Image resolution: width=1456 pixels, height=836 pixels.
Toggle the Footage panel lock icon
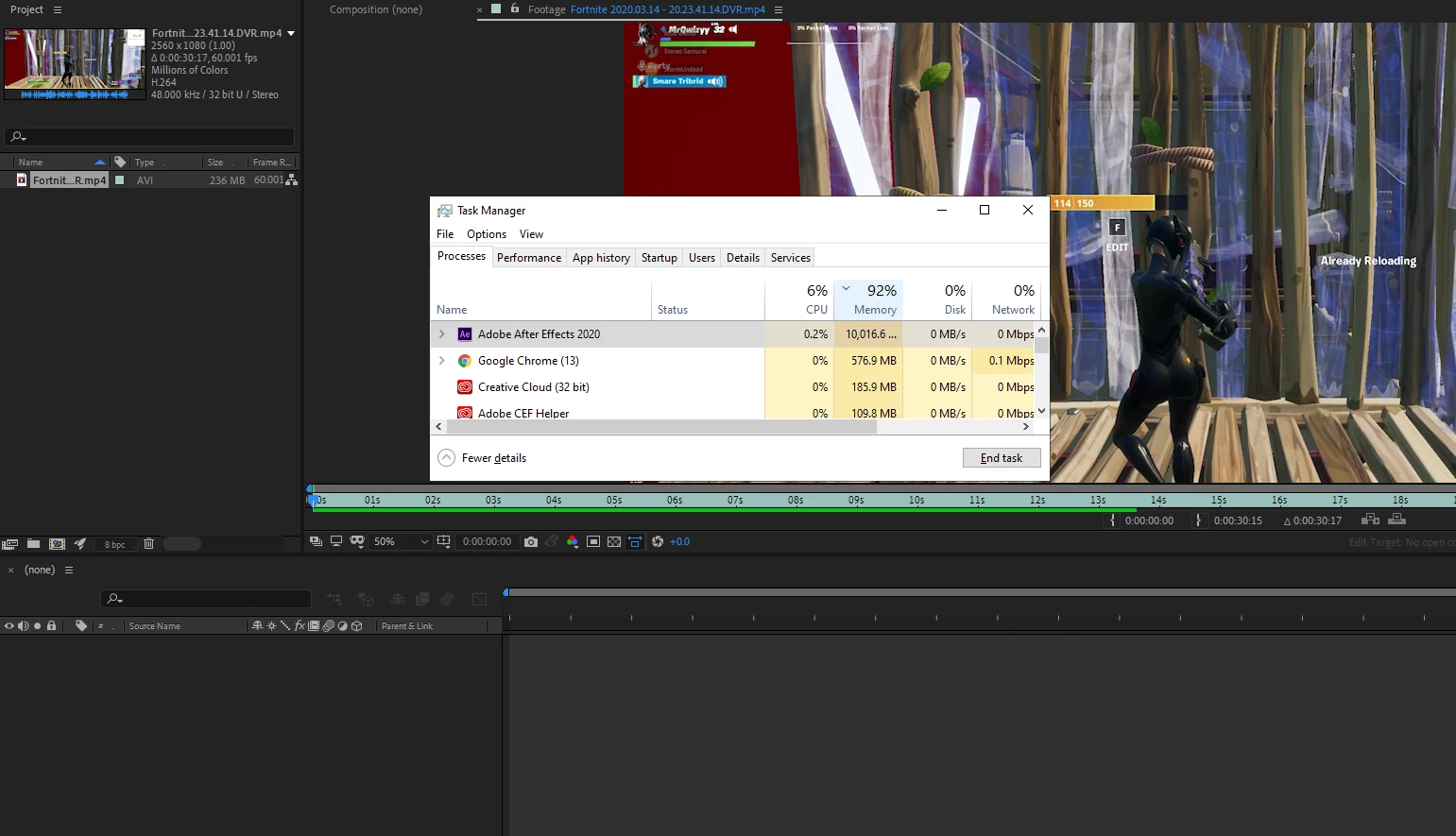(515, 9)
